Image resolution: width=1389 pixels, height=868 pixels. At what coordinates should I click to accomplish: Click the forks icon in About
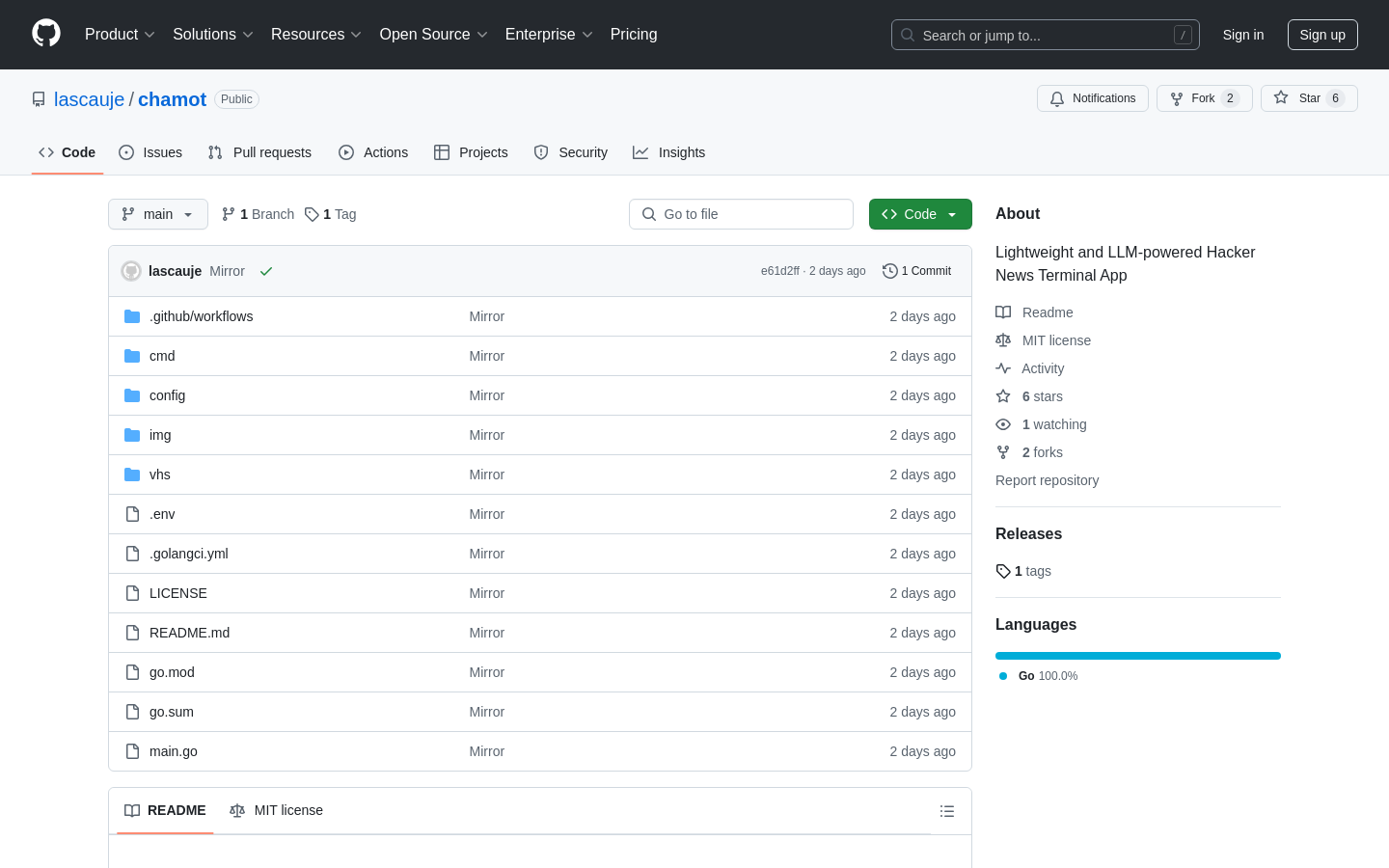(1003, 452)
